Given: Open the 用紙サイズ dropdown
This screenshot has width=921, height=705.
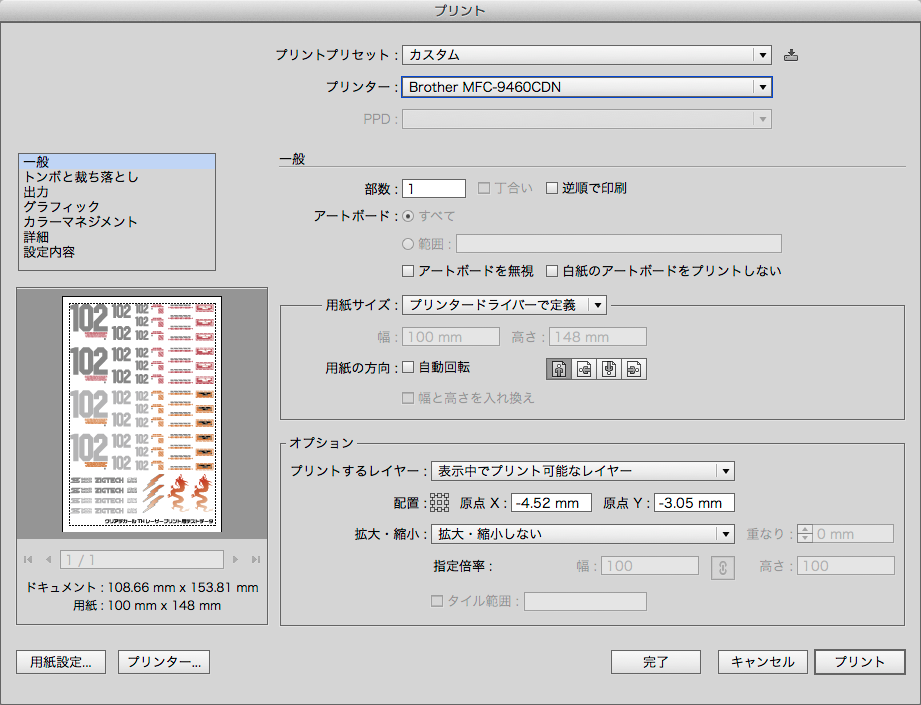Looking at the screenshot, I should [x=598, y=304].
